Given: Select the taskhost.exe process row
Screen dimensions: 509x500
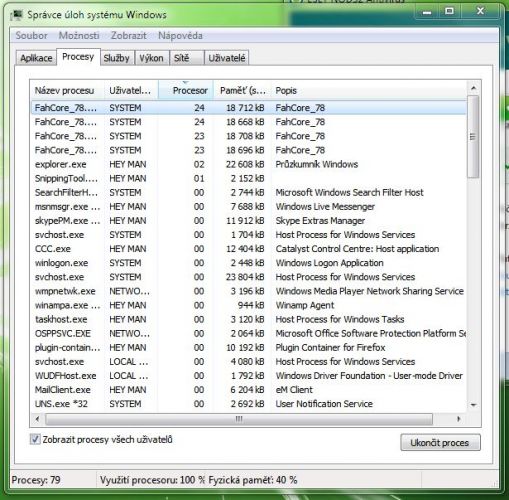Looking at the screenshot, I should (249, 319).
